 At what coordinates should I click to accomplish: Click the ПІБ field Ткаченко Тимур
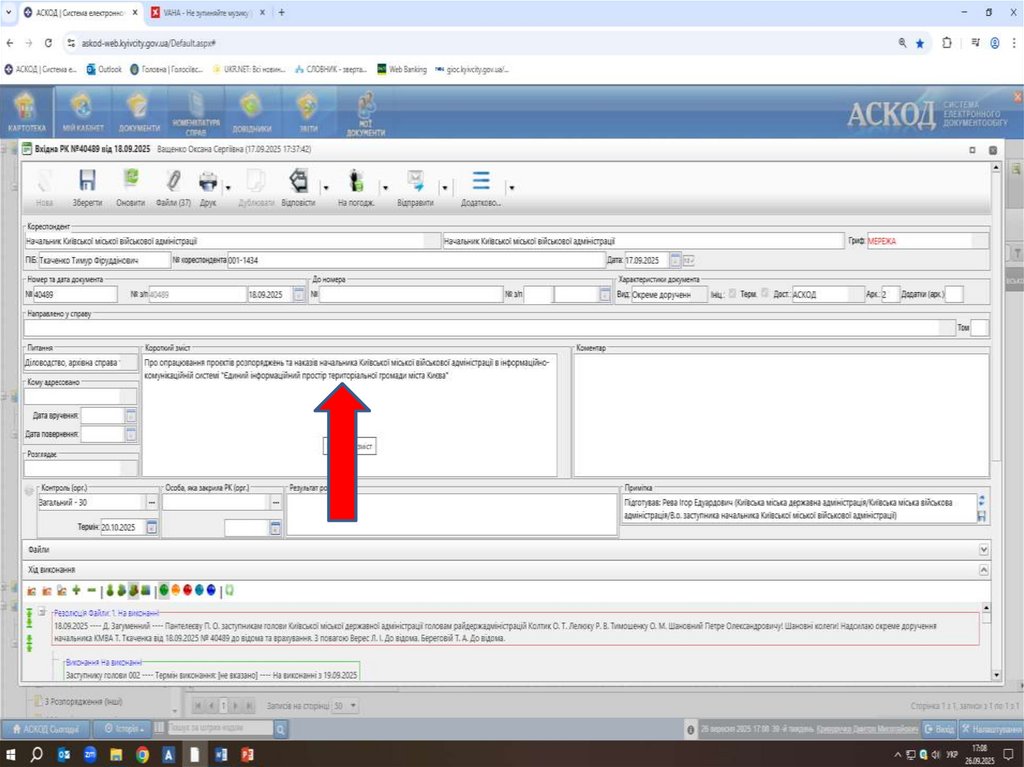pos(104,260)
